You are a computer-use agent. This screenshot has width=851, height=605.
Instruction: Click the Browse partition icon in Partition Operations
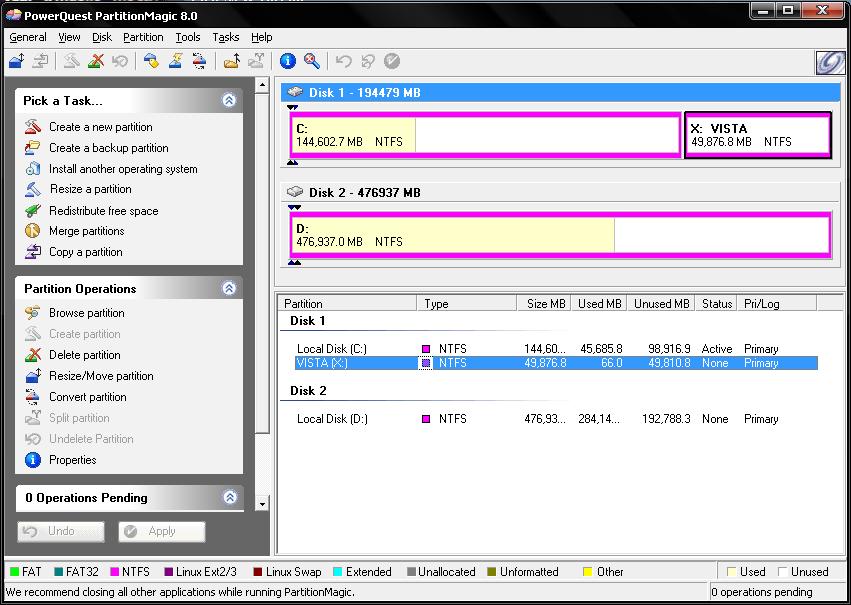click(x=33, y=313)
